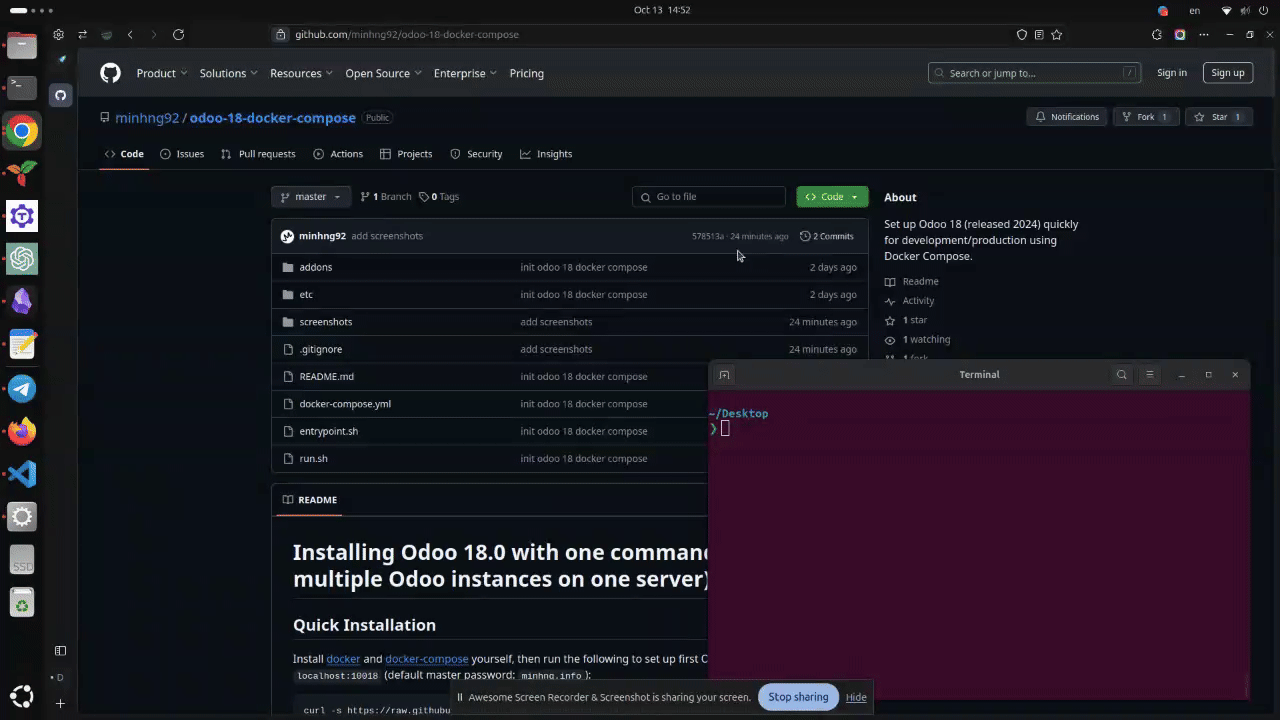This screenshot has width=1280, height=720.
Task: Launch Visual Studio Code from dock
Action: [22, 474]
